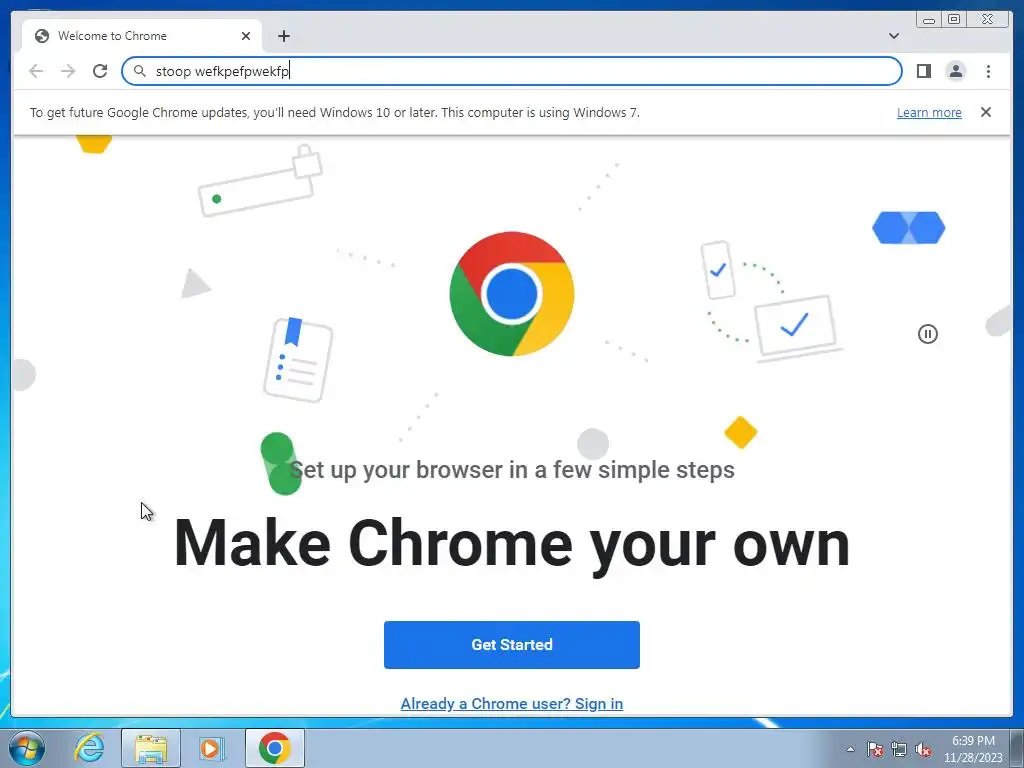Open Already a Chrome user? Sign in
Viewport: 1024px width, 768px height.
coord(512,703)
